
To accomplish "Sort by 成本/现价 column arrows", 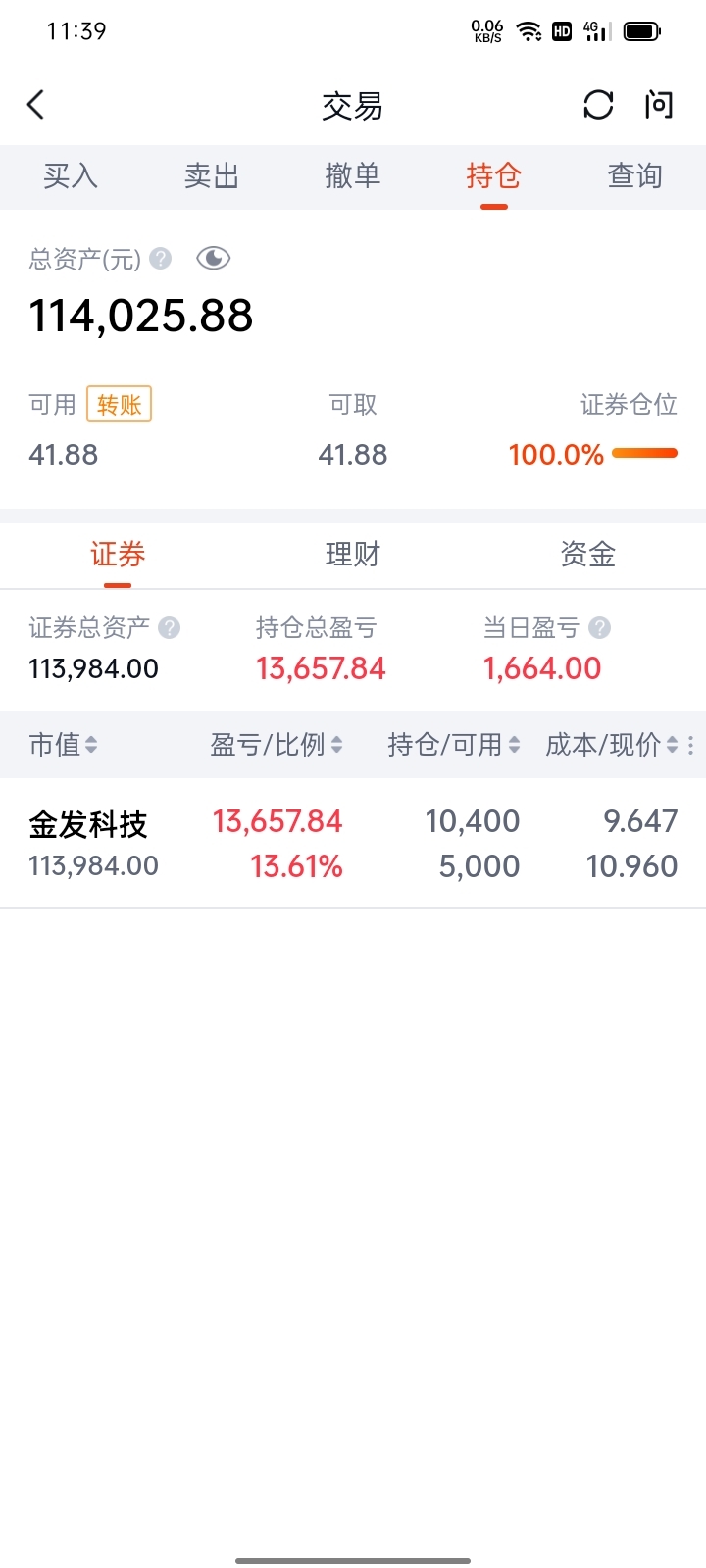I will (x=672, y=745).
